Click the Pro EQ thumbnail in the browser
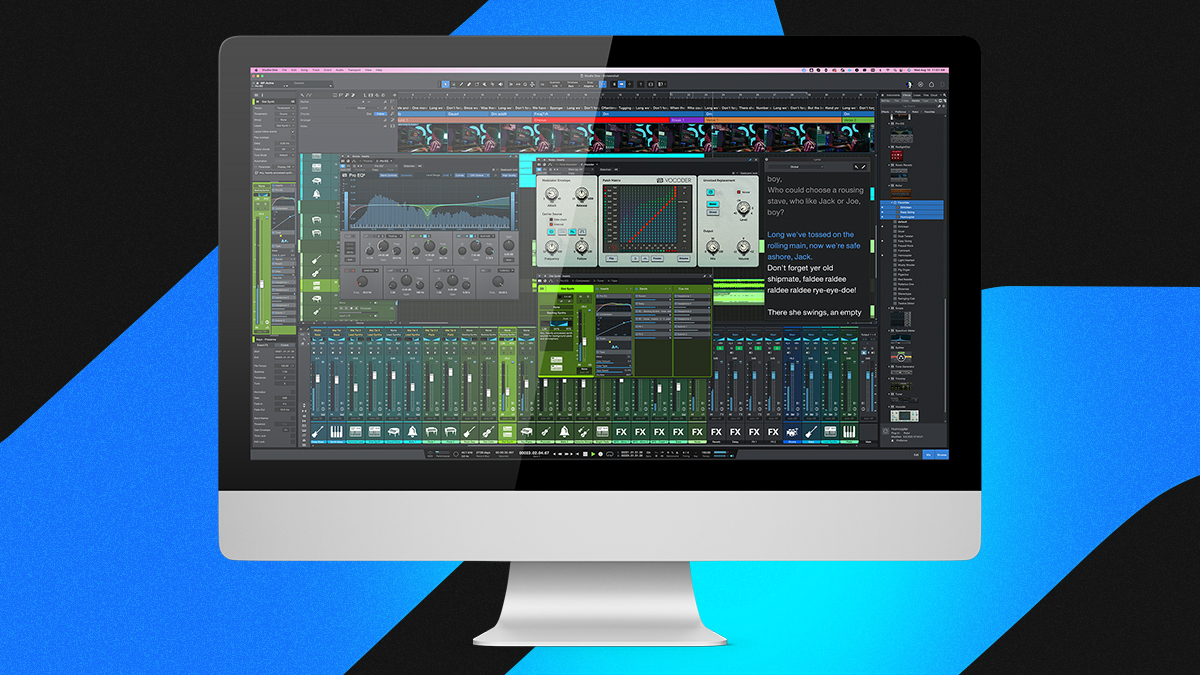Viewport: 1200px width, 675px height. [902, 135]
